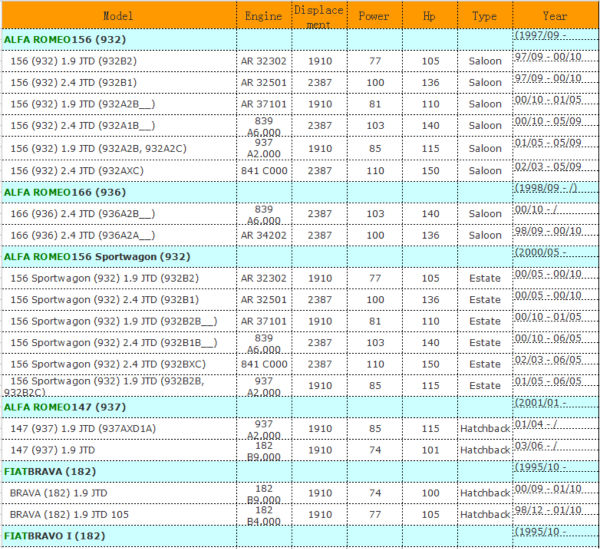Click the 166 (936) 2.4 JTD (936A2A__) entry
The width and height of the screenshot is (600, 549).
pyautogui.click(x=83, y=235)
